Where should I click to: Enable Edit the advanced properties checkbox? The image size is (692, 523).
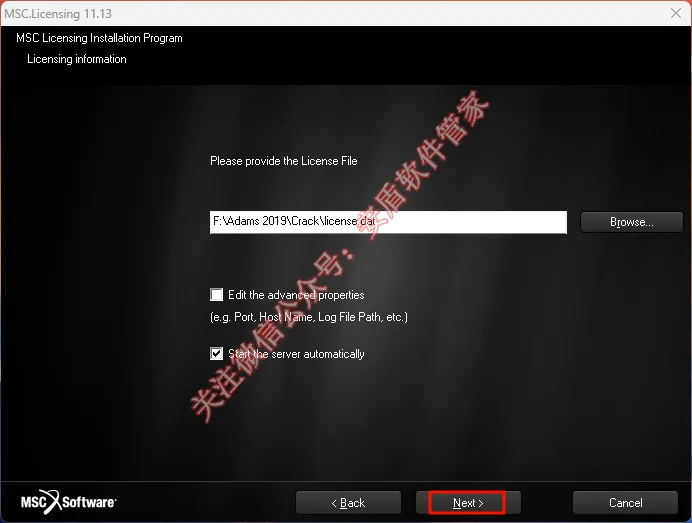[x=216, y=294]
